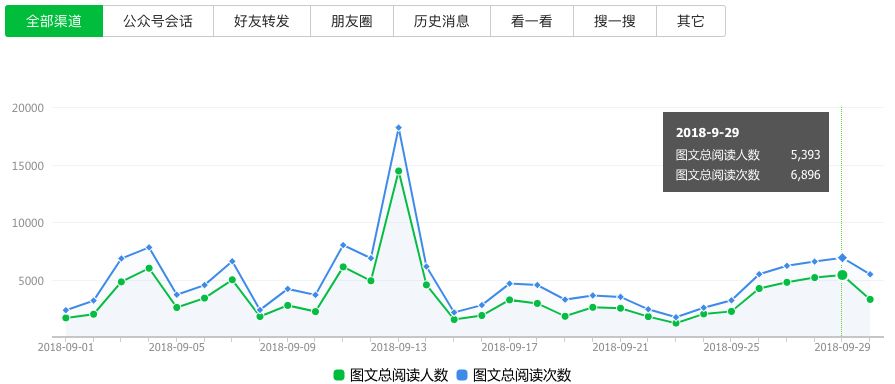Viewport: 895px width, 384px height.
Task: Click the 2018-09-17 x-axis date label
Action: point(509,347)
